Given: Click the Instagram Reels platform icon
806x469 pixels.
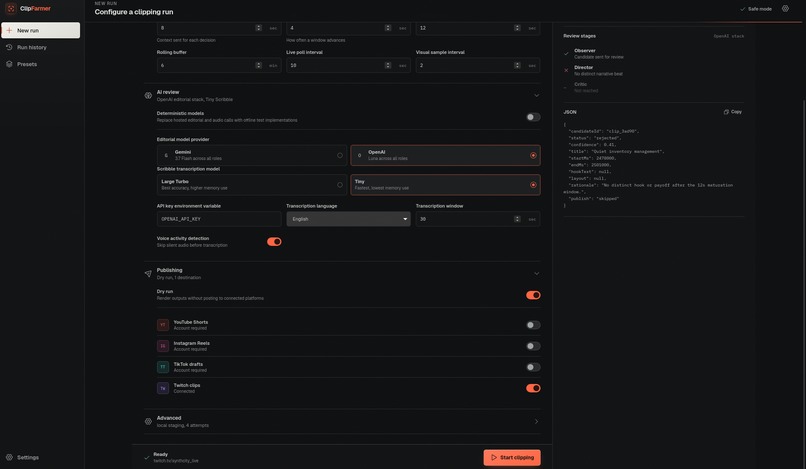Looking at the screenshot, I should click(x=163, y=346).
